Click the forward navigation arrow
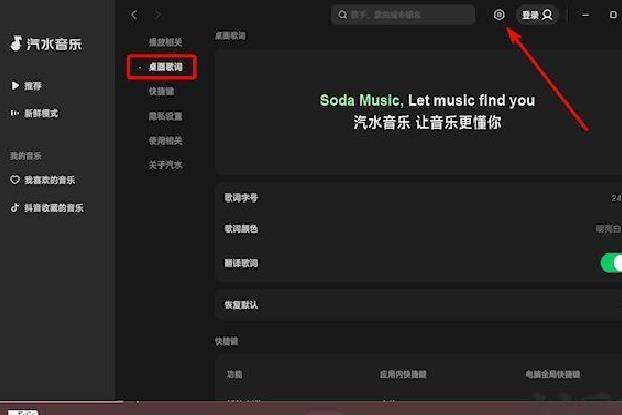622x415 pixels. click(x=158, y=15)
